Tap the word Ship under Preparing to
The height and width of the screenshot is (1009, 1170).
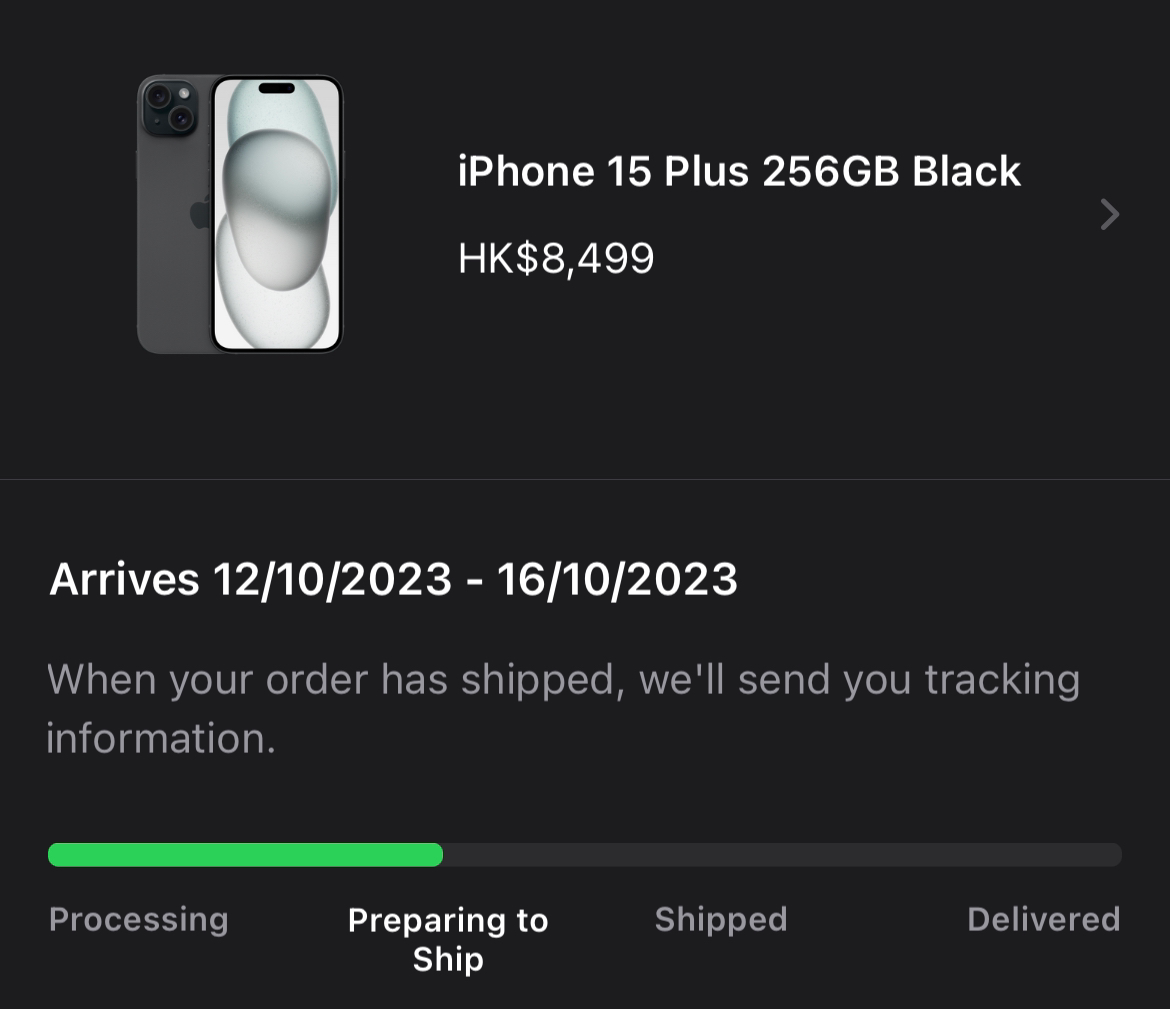click(448, 960)
